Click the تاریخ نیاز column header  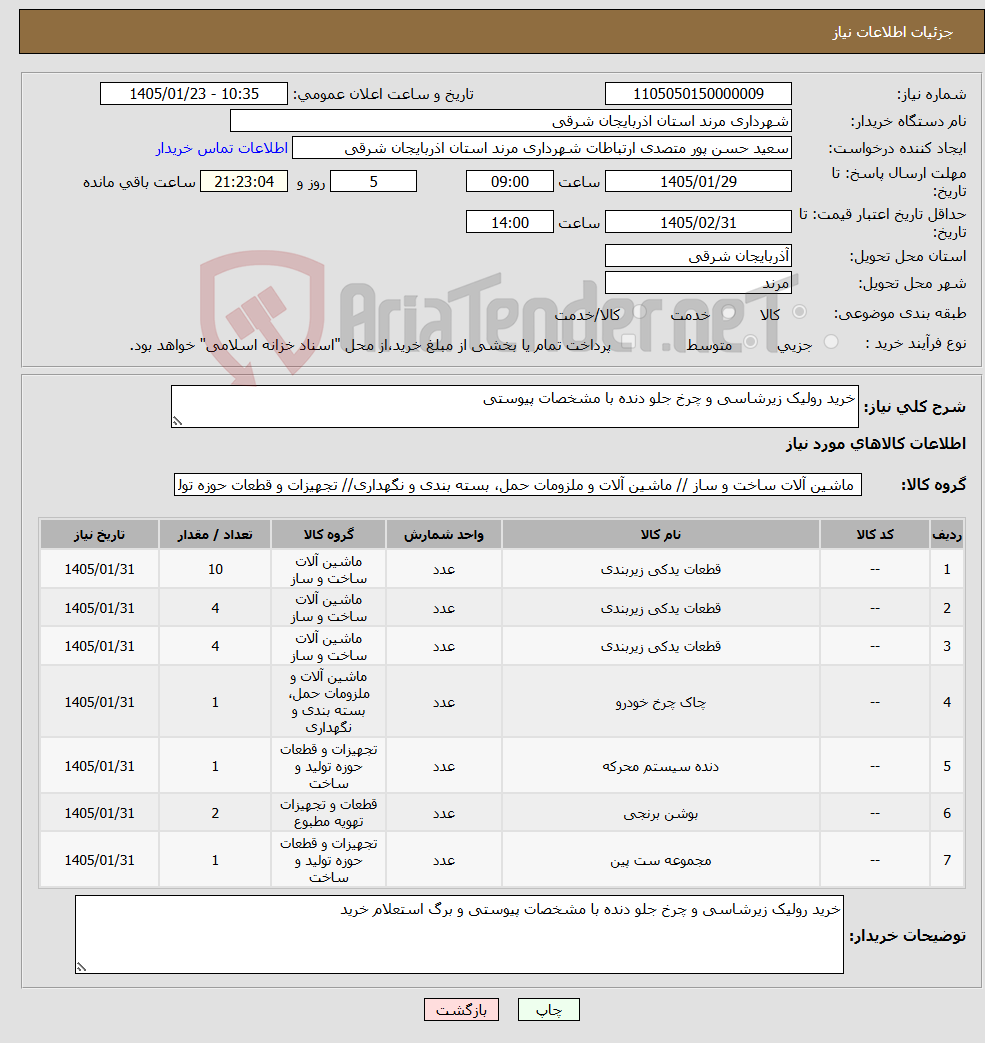tap(99, 535)
